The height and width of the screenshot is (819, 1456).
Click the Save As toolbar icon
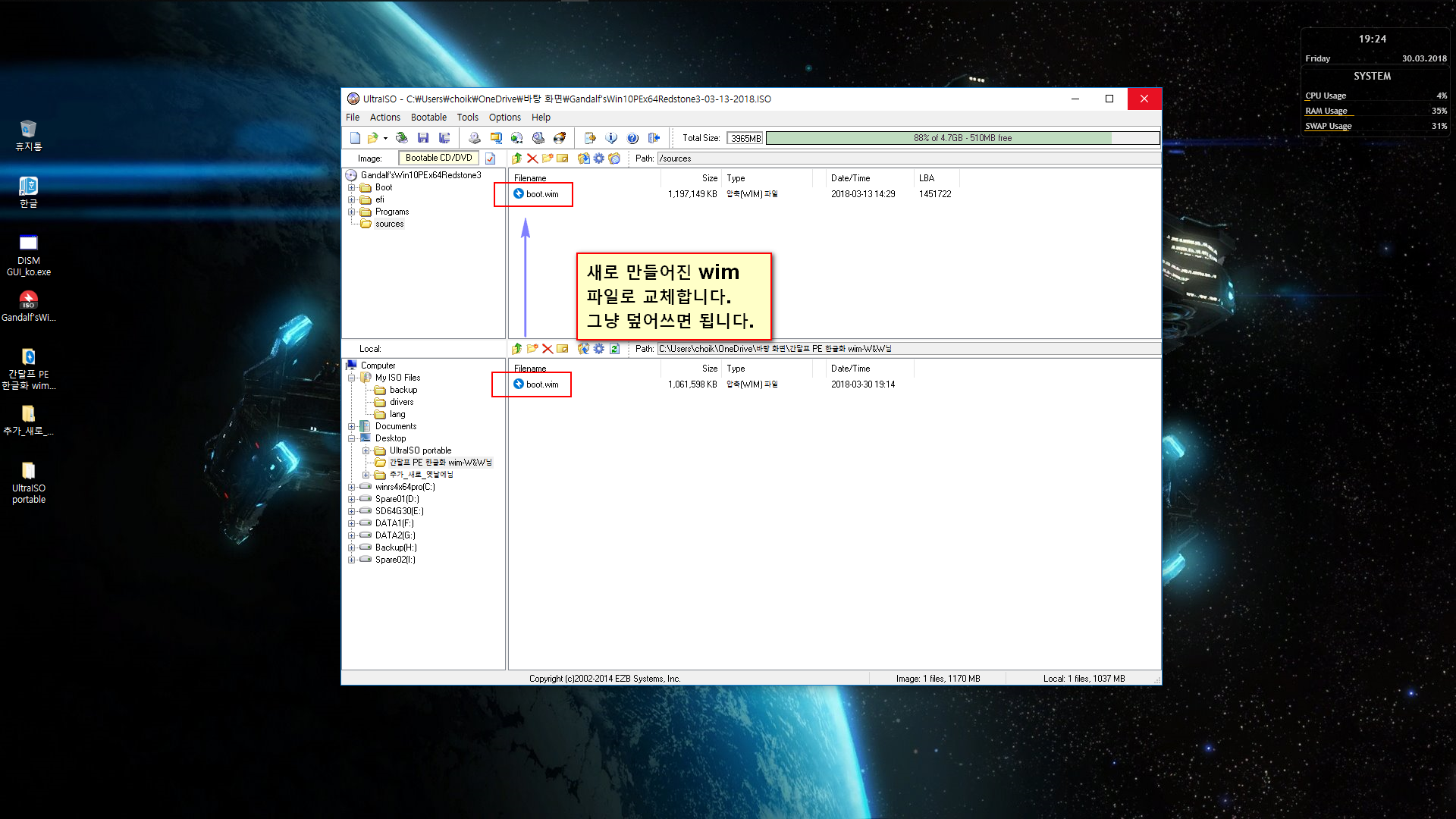coord(444,138)
